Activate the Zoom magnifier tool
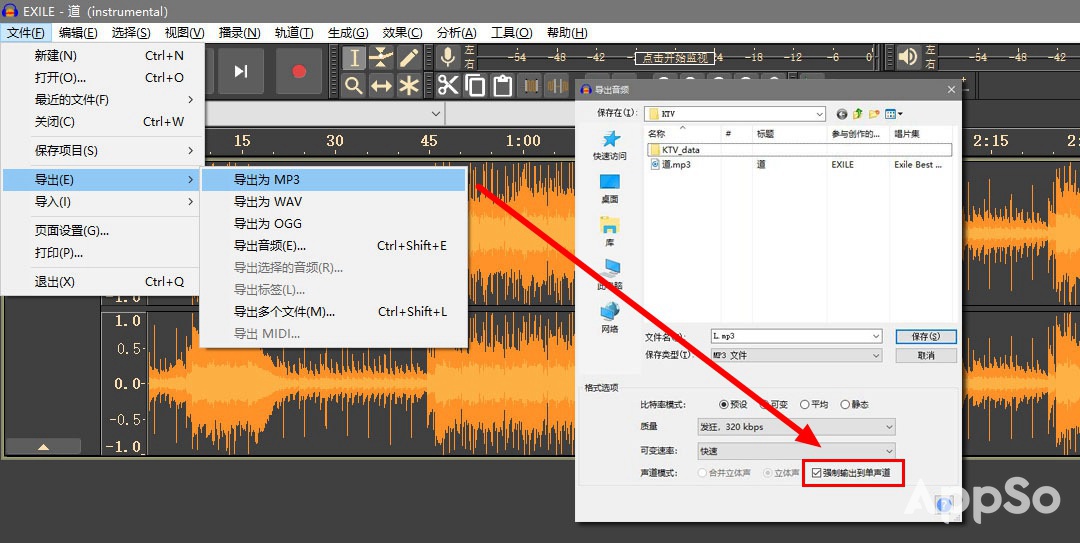 click(353, 86)
